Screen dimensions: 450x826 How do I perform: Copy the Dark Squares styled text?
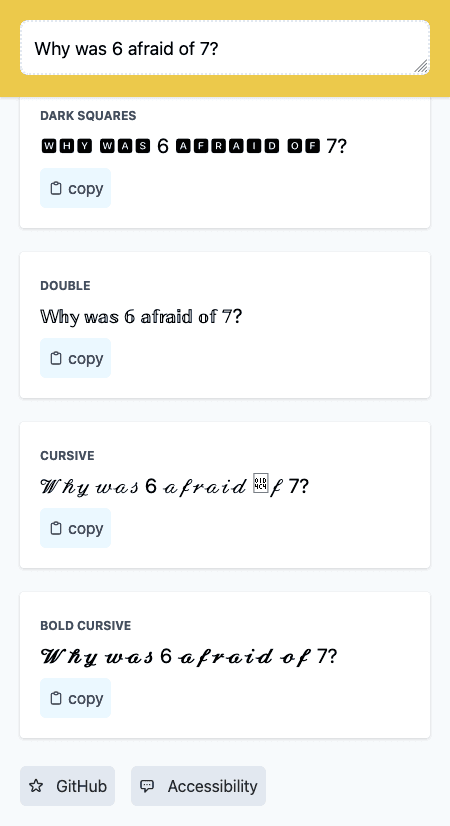pyautogui.click(x=75, y=188)
